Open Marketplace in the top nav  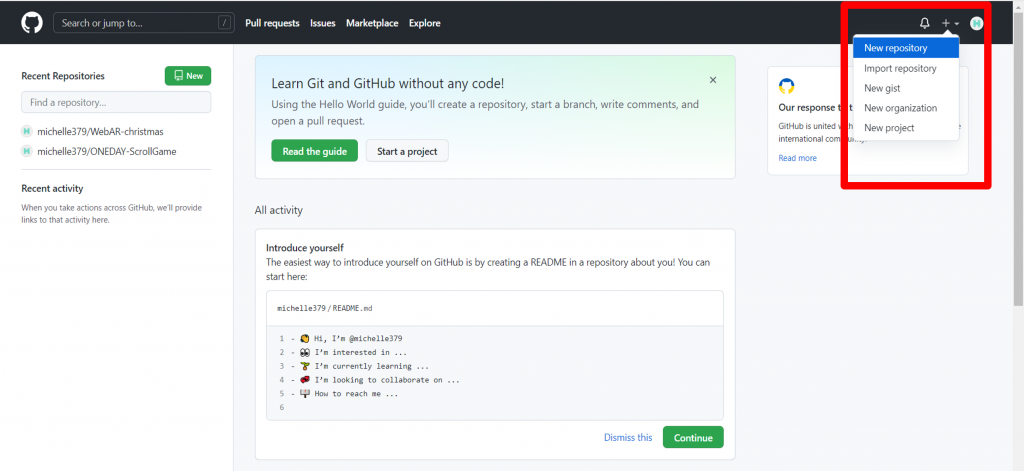(372, 23)
